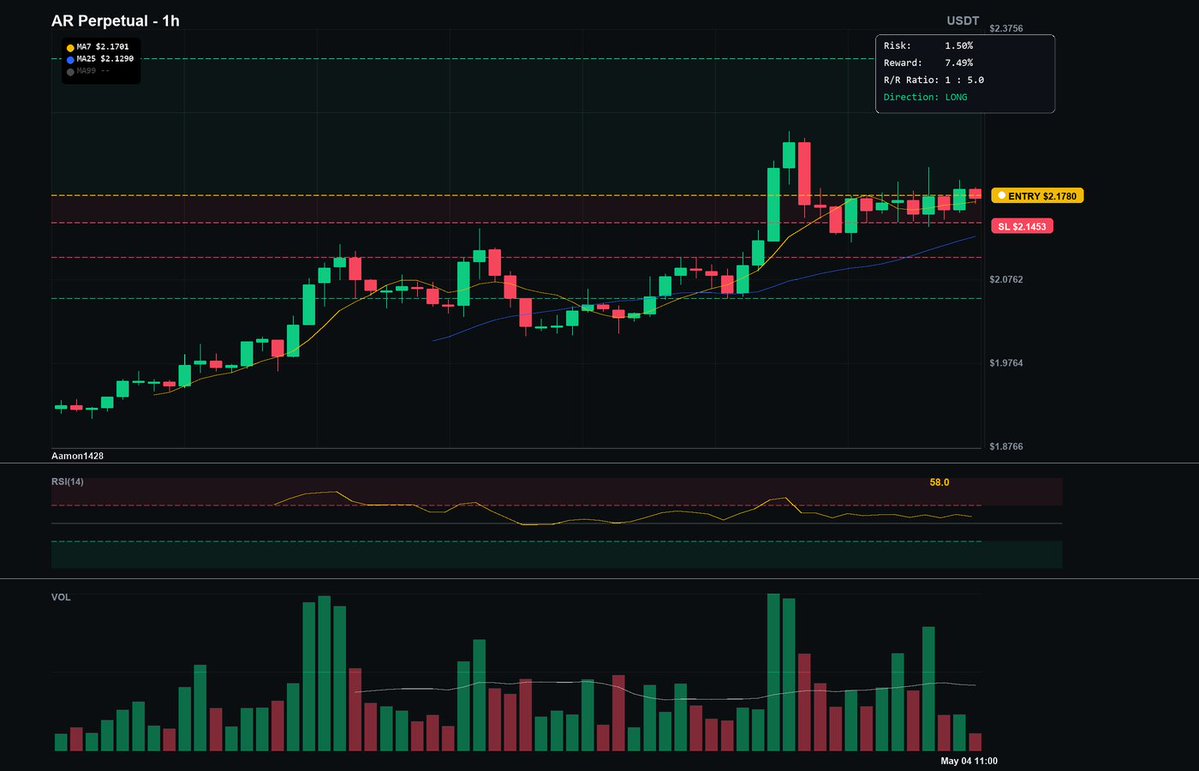Click the SL $2.1453 price tag
The height and width of the screenshot is (771, 1199).
(1022, 226)
